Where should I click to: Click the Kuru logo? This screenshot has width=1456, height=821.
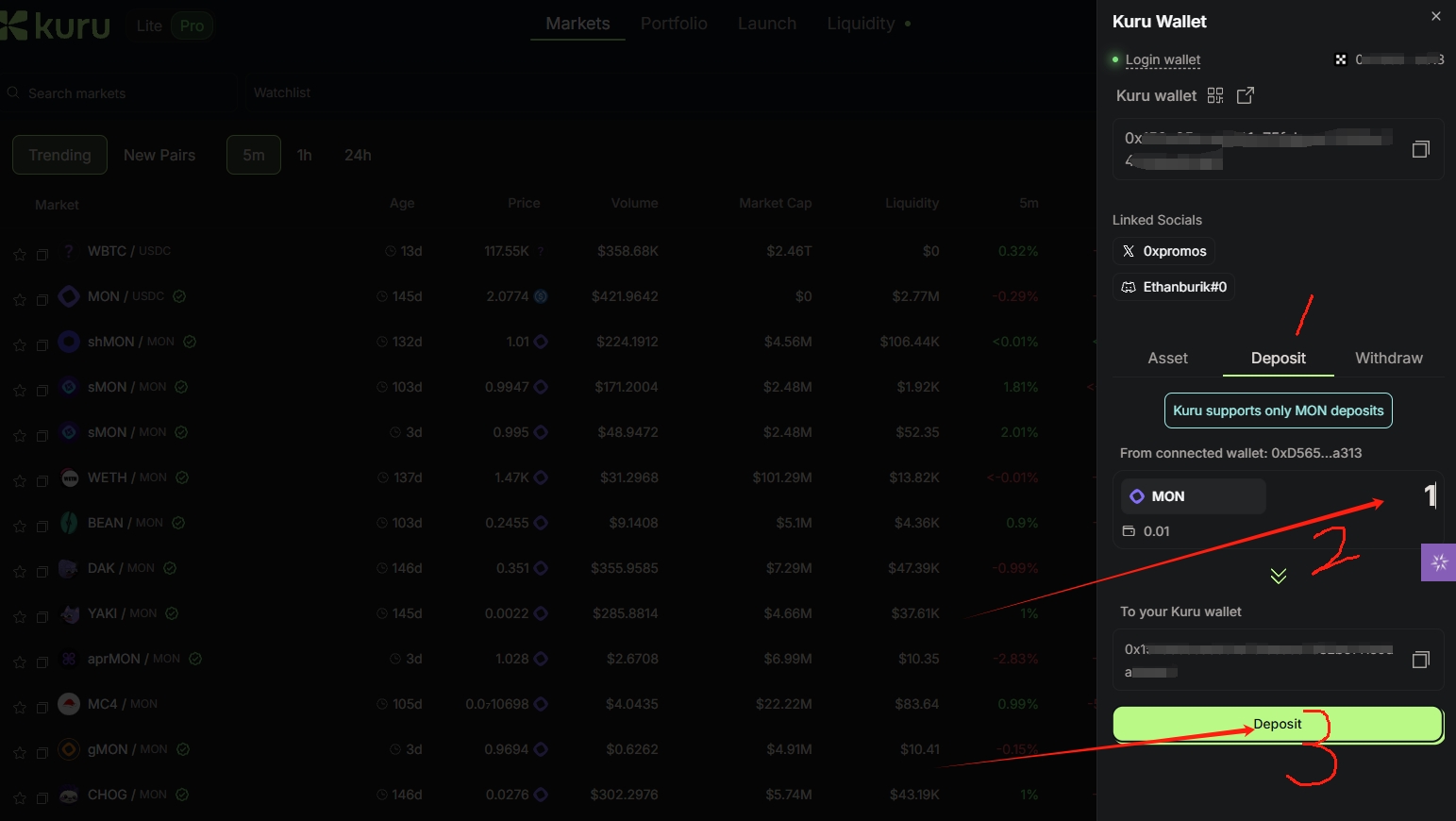click(x=57, y=25)
